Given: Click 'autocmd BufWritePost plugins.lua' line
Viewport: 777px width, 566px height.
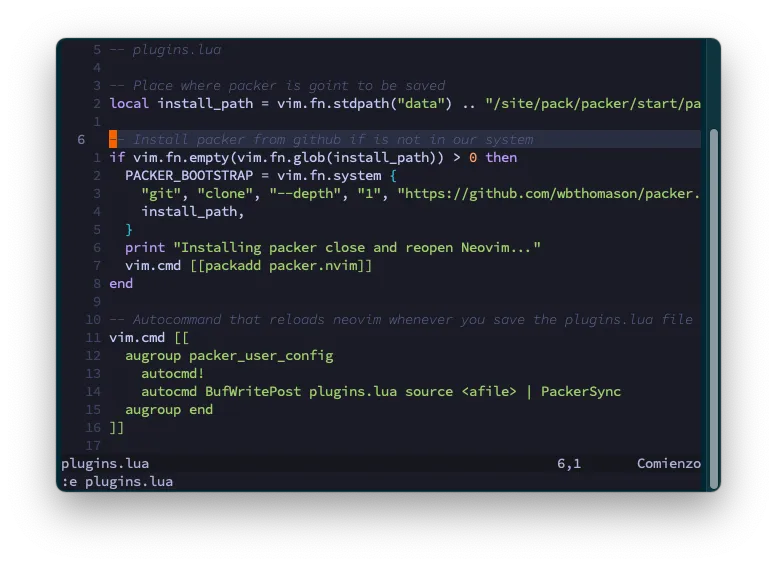Looking at the screenshot, I should (381, 392).
